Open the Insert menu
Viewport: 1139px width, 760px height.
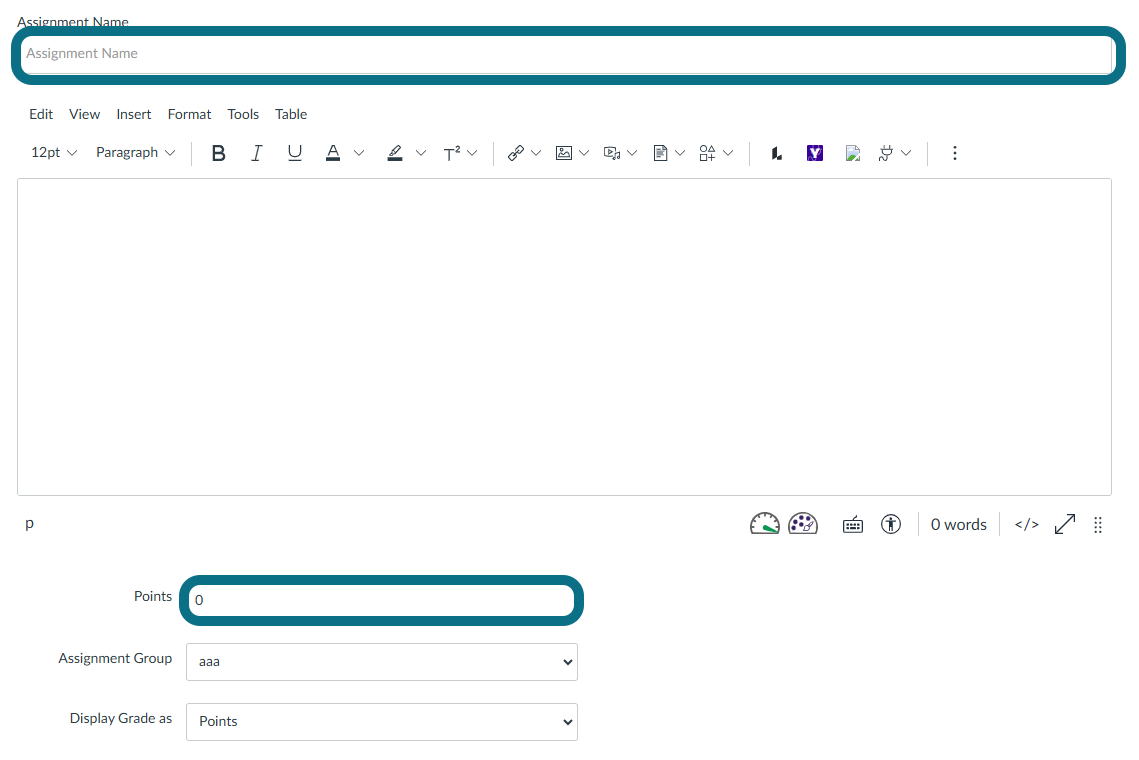click(x=134, y=114)
